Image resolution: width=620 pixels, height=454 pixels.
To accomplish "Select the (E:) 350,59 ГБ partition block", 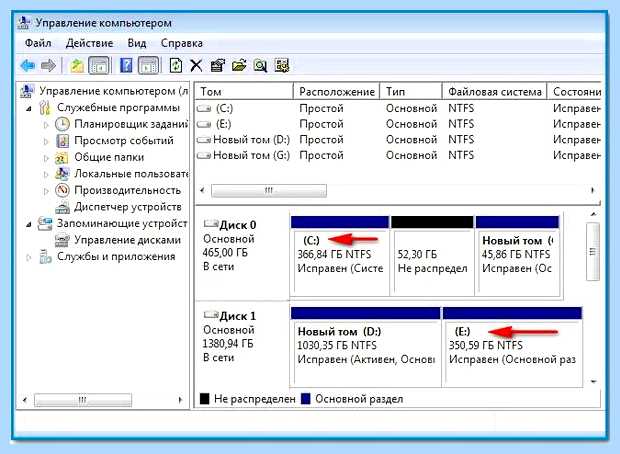I will tap(512, 347).
